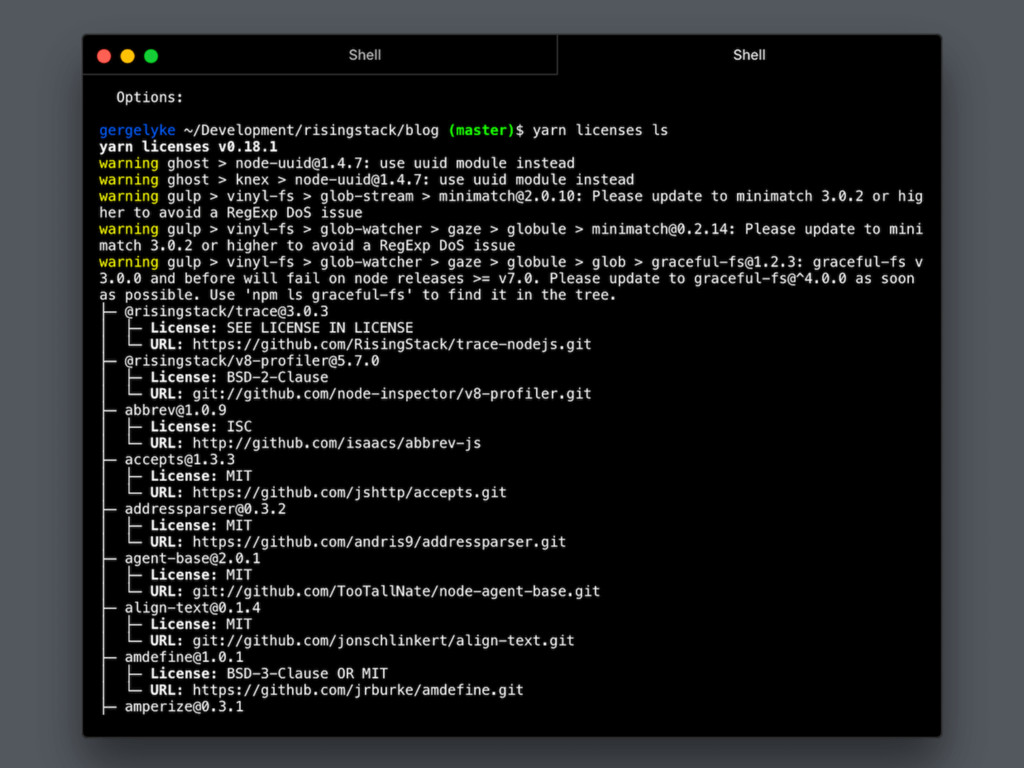
Task: Click 'MIT' license under agent-base@2.0.1
Action: tap(239, 575)
